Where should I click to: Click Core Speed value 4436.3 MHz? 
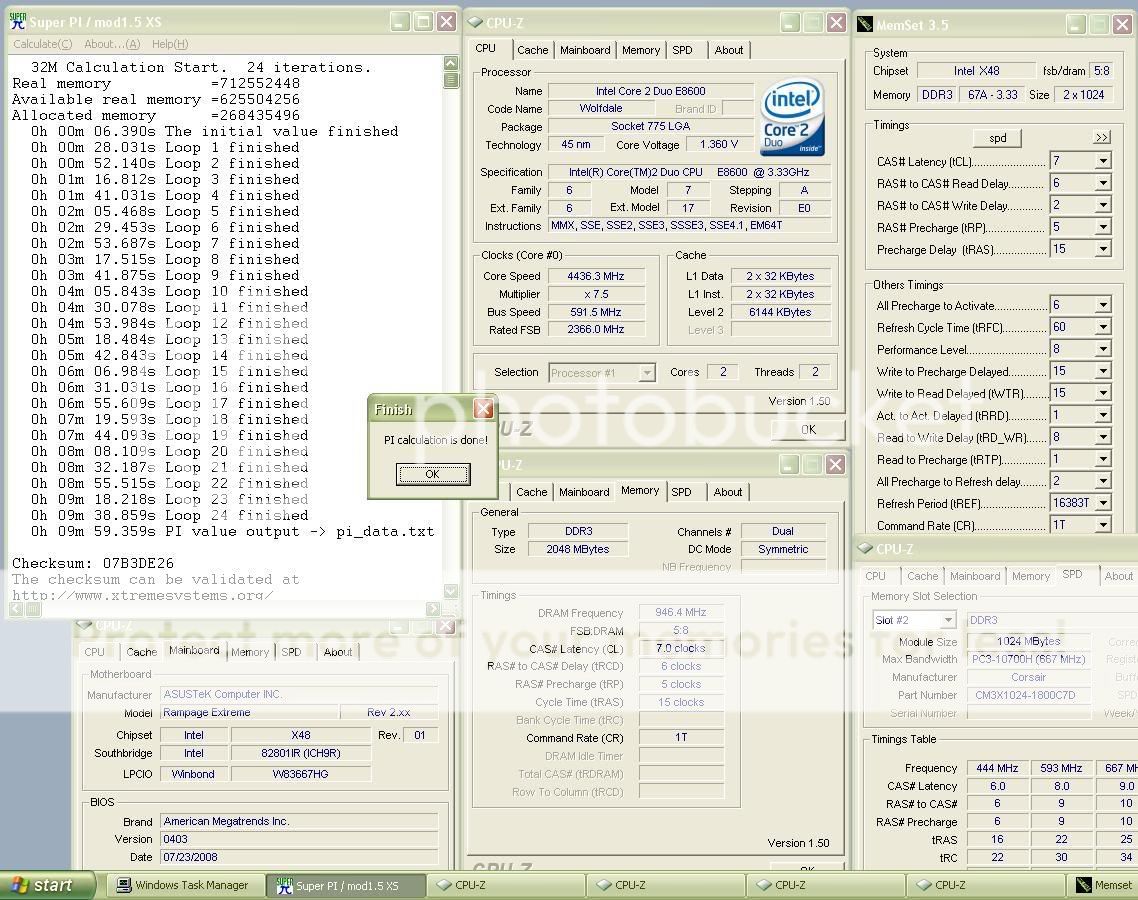click(x=595, y=276)
